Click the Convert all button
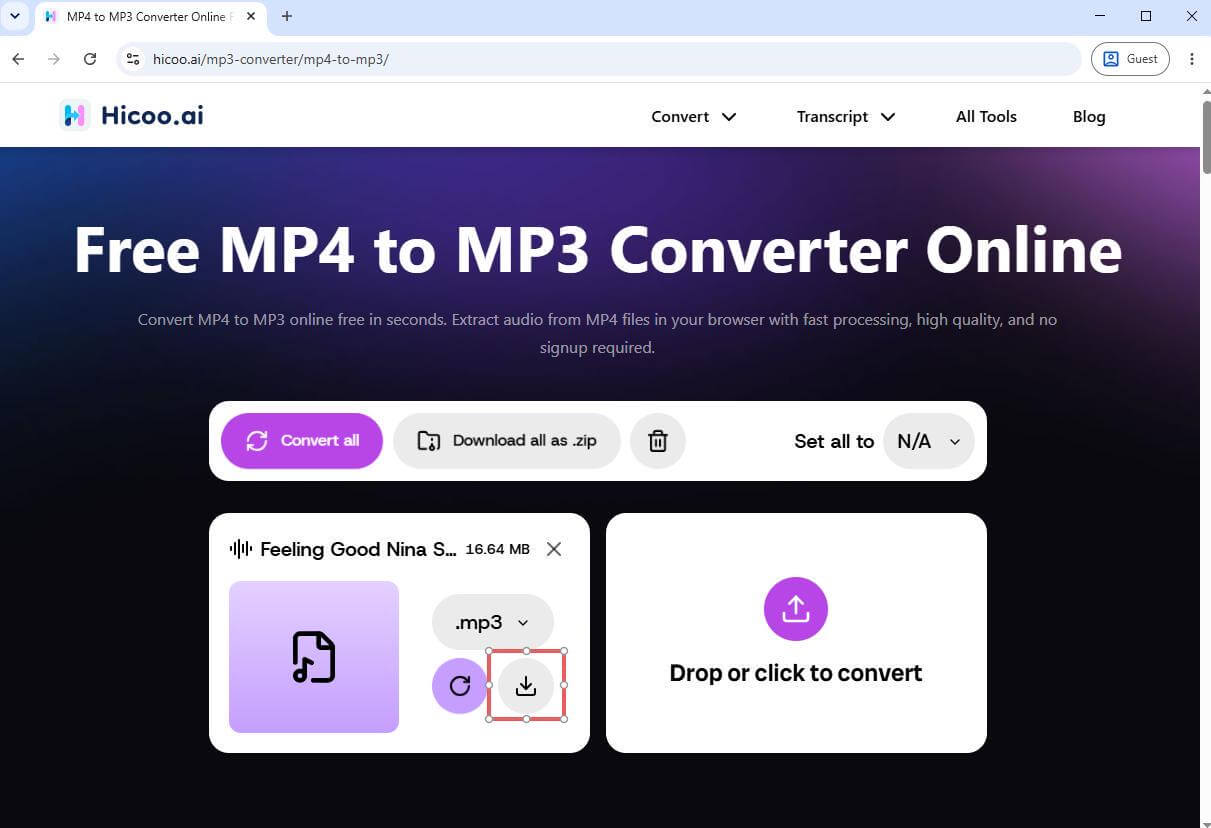 (x=302, y=441)
